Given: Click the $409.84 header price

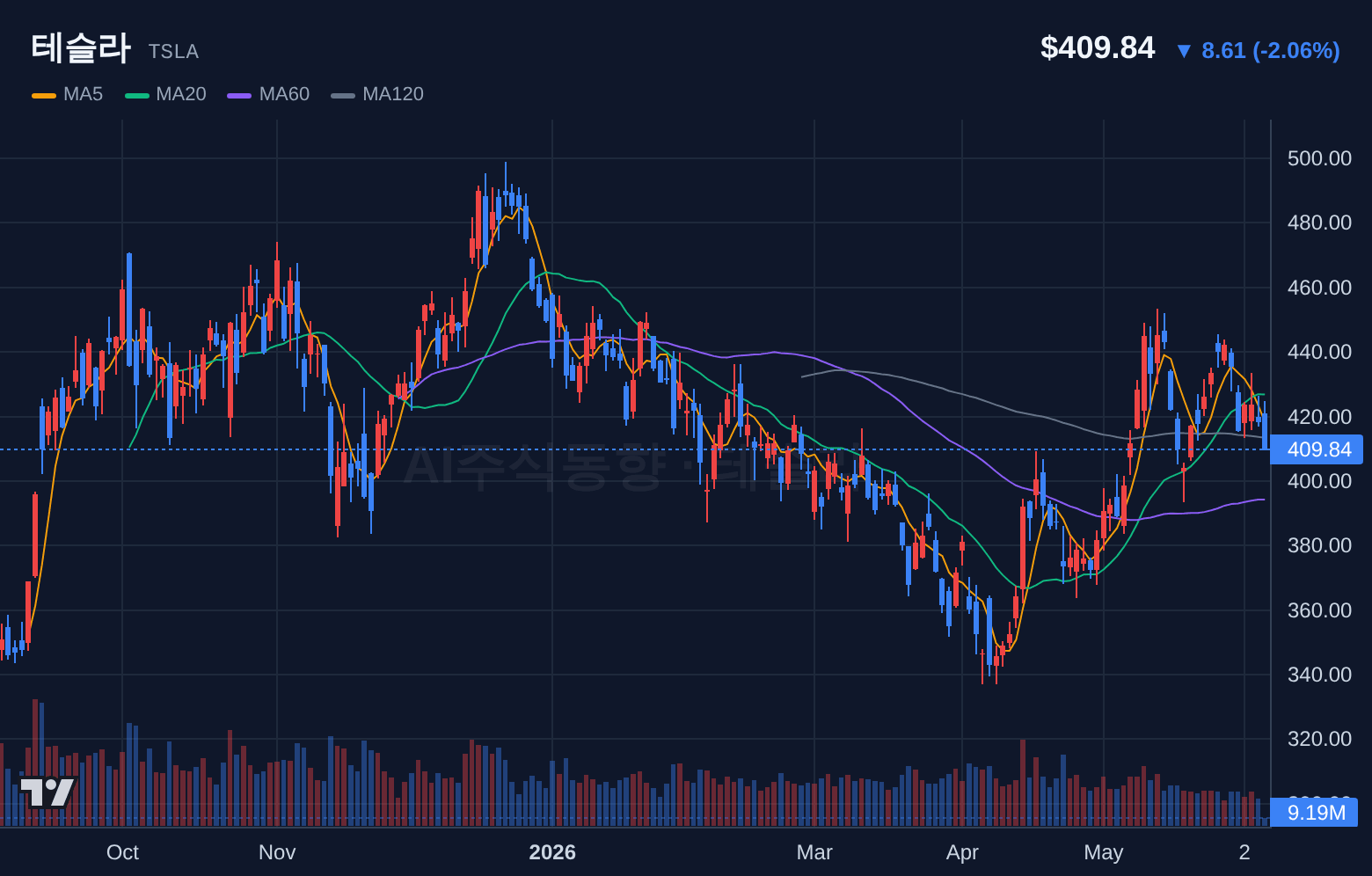Looking at the screenshot, I should pos(1098,47).
